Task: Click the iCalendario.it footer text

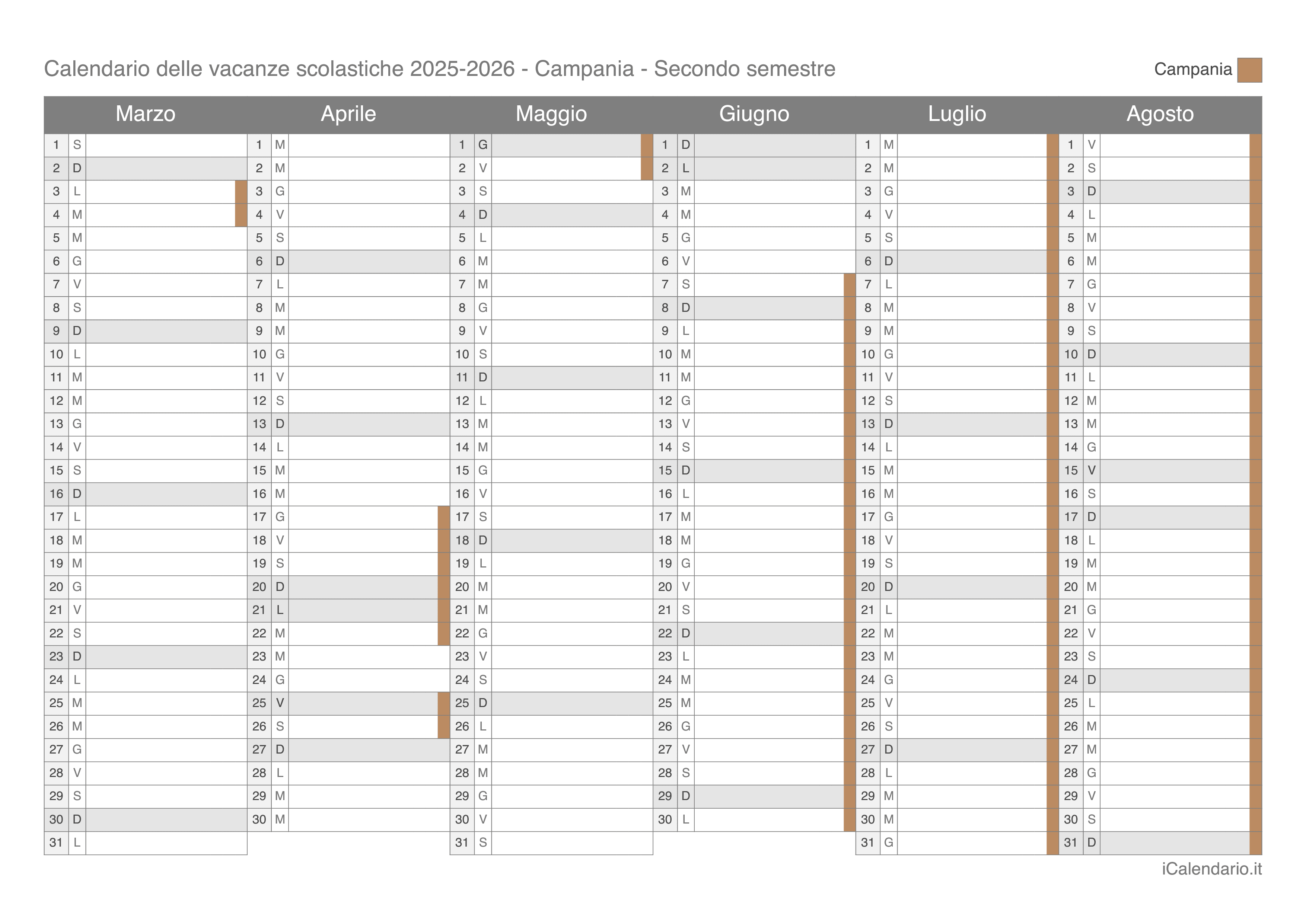Action: 1211,869
